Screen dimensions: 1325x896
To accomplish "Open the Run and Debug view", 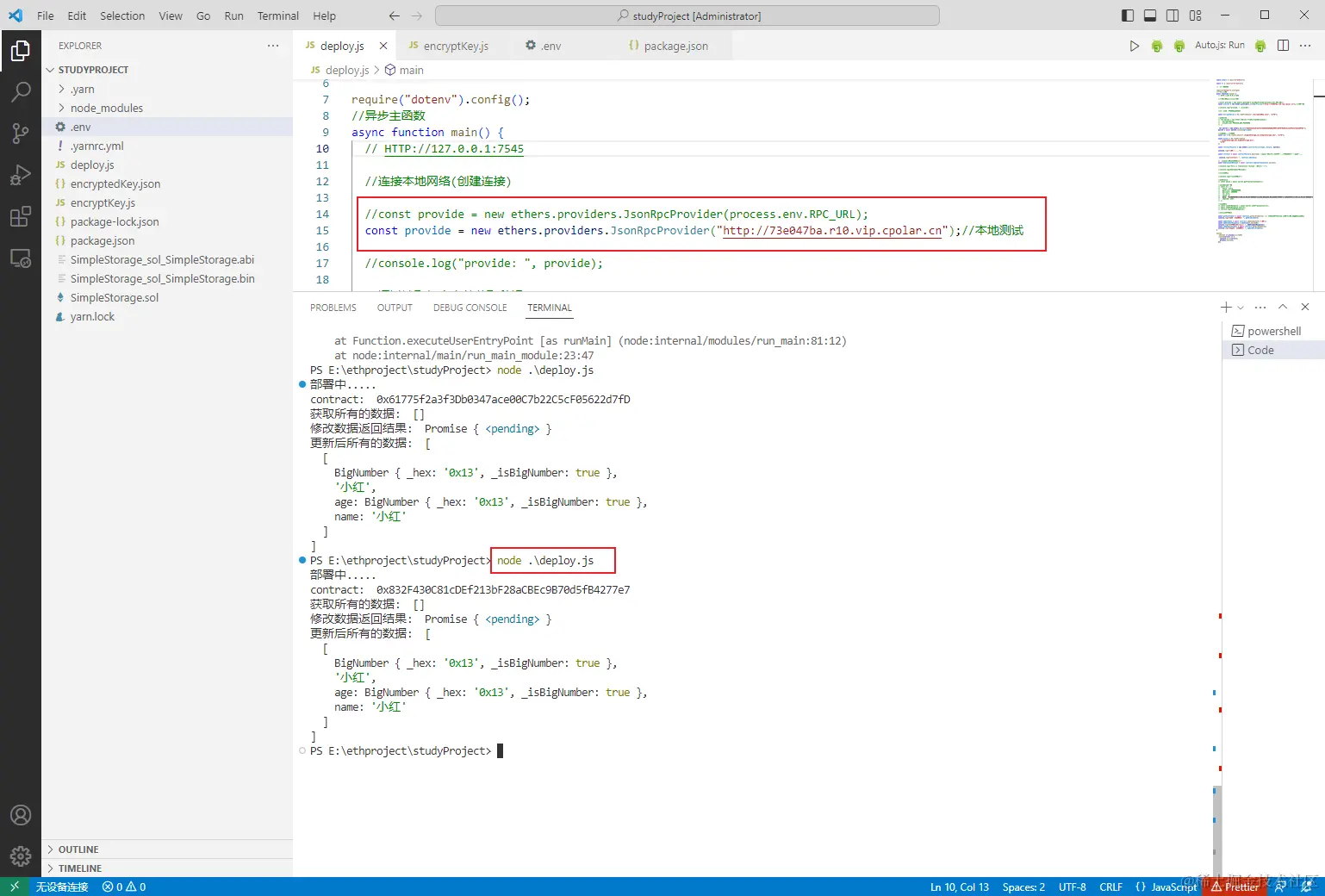I will point(21,175).
